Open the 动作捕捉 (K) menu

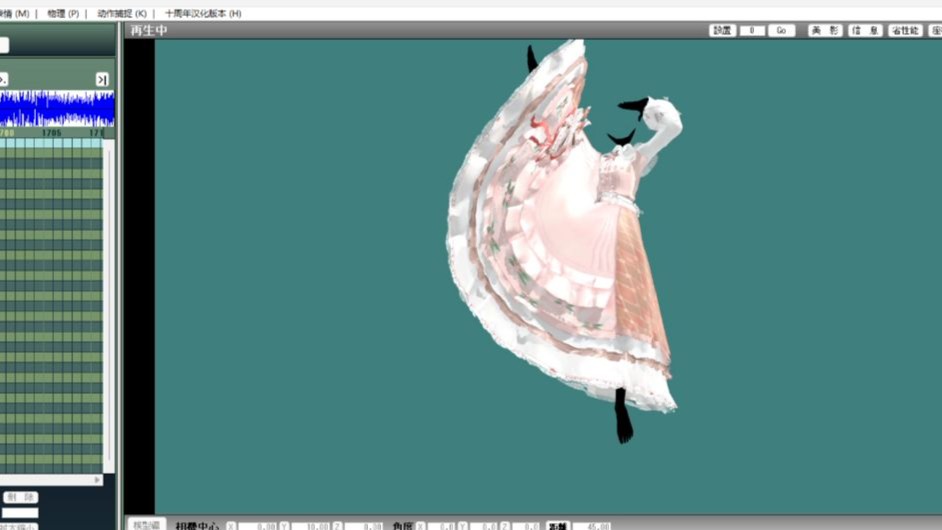click(x=122, y=13)
